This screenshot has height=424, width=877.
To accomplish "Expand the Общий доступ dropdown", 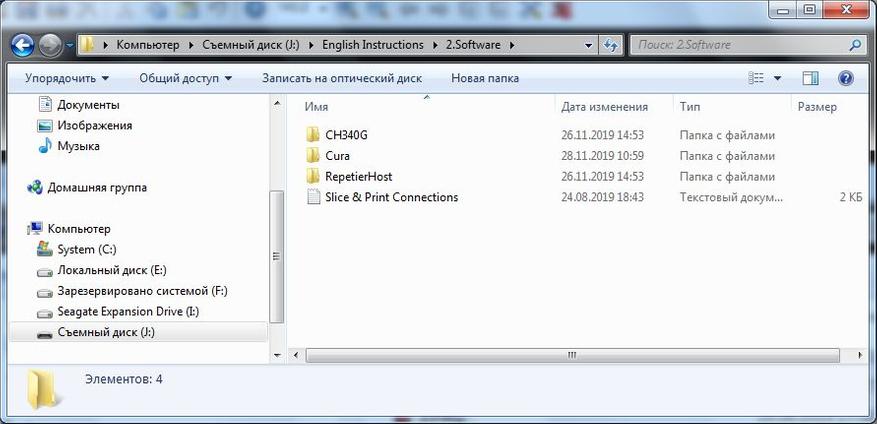I will [x=185, y=78].
